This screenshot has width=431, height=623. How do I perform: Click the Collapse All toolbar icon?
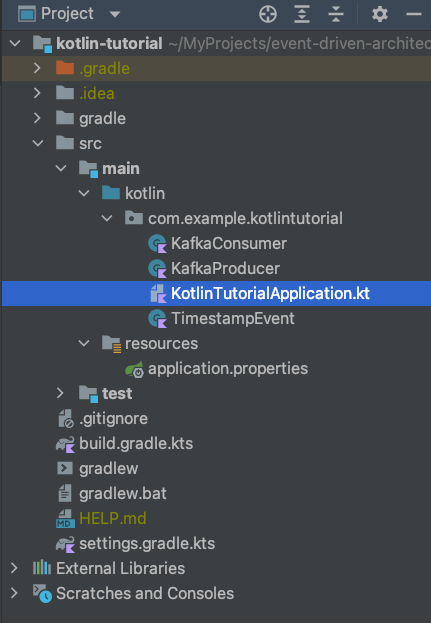(336, 14)
